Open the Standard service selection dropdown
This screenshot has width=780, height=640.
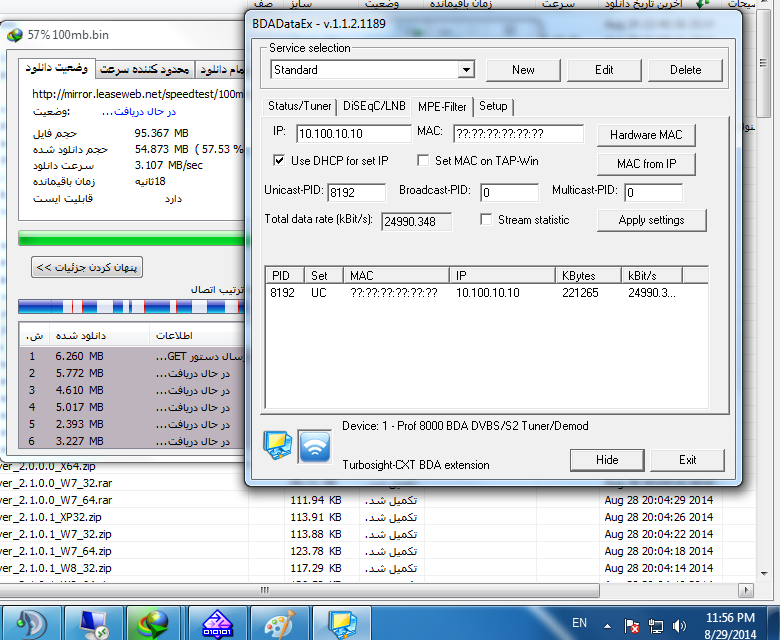(467, 70)
